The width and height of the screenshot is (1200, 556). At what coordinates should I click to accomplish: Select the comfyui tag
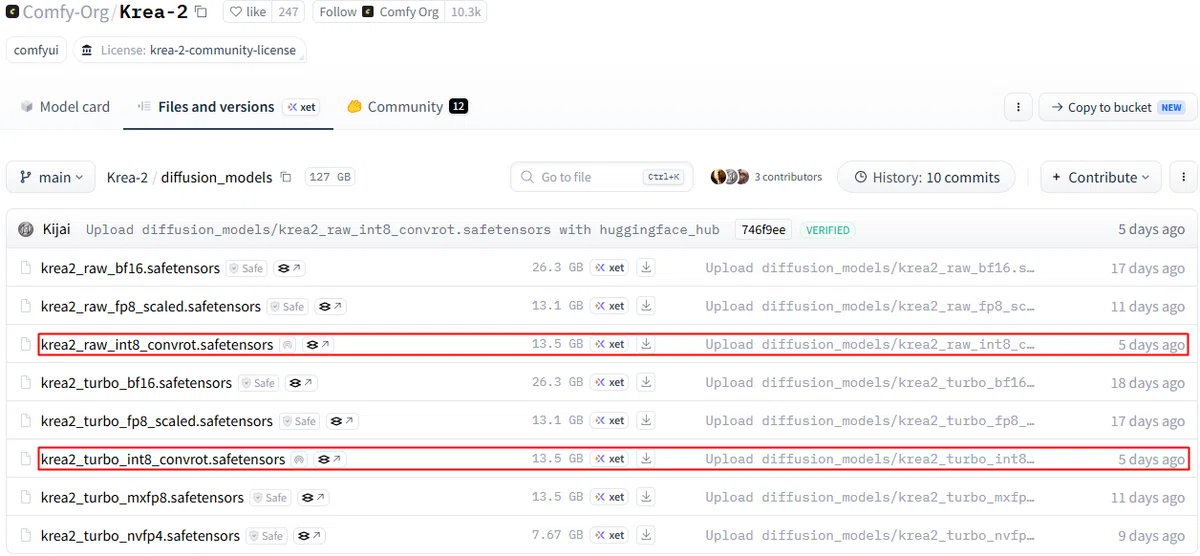[x=36, y=50]
